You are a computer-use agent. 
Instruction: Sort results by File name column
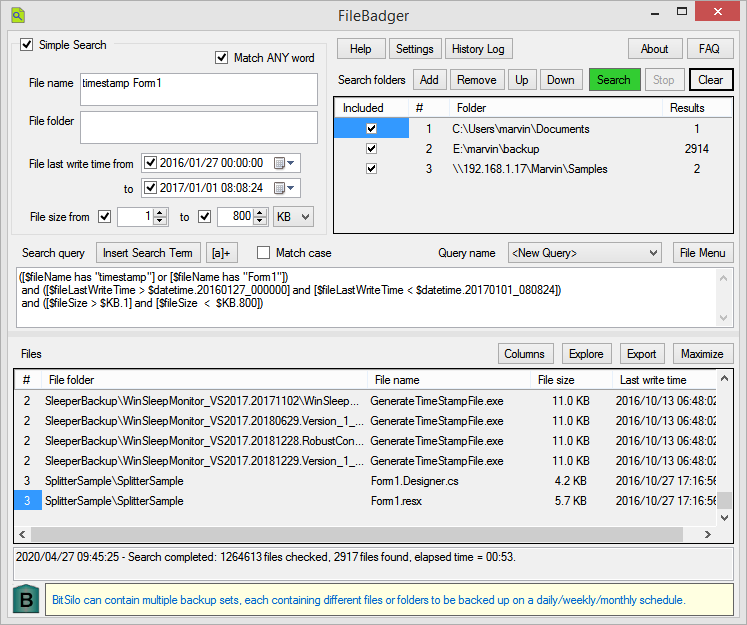point(449,380)
